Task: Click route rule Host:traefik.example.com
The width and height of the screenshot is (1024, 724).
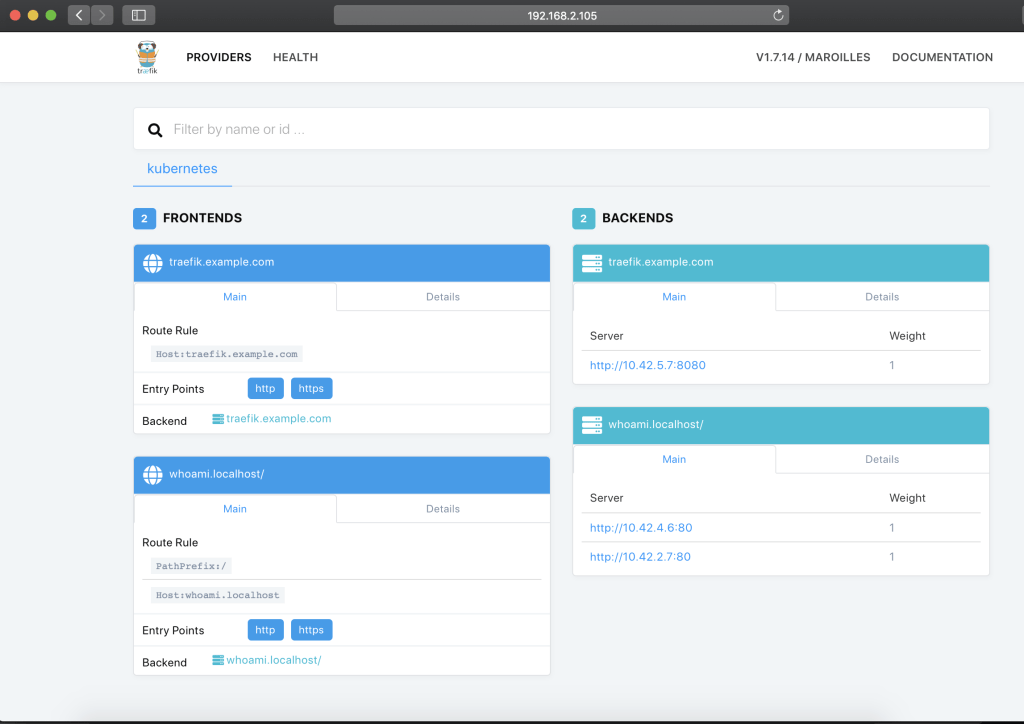Action: click(227, 354)
